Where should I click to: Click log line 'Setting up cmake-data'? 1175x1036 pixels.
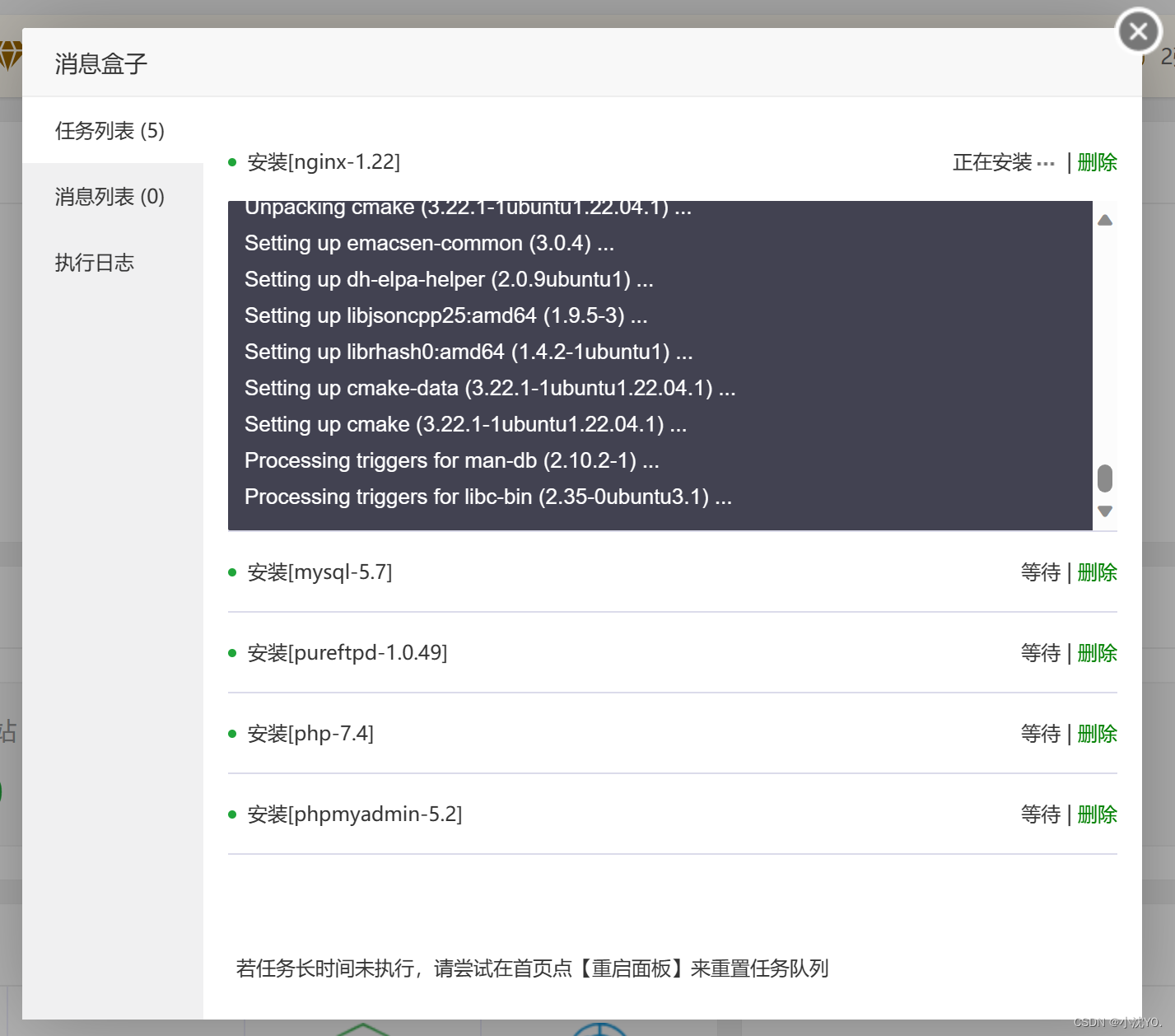pos(490,389)
